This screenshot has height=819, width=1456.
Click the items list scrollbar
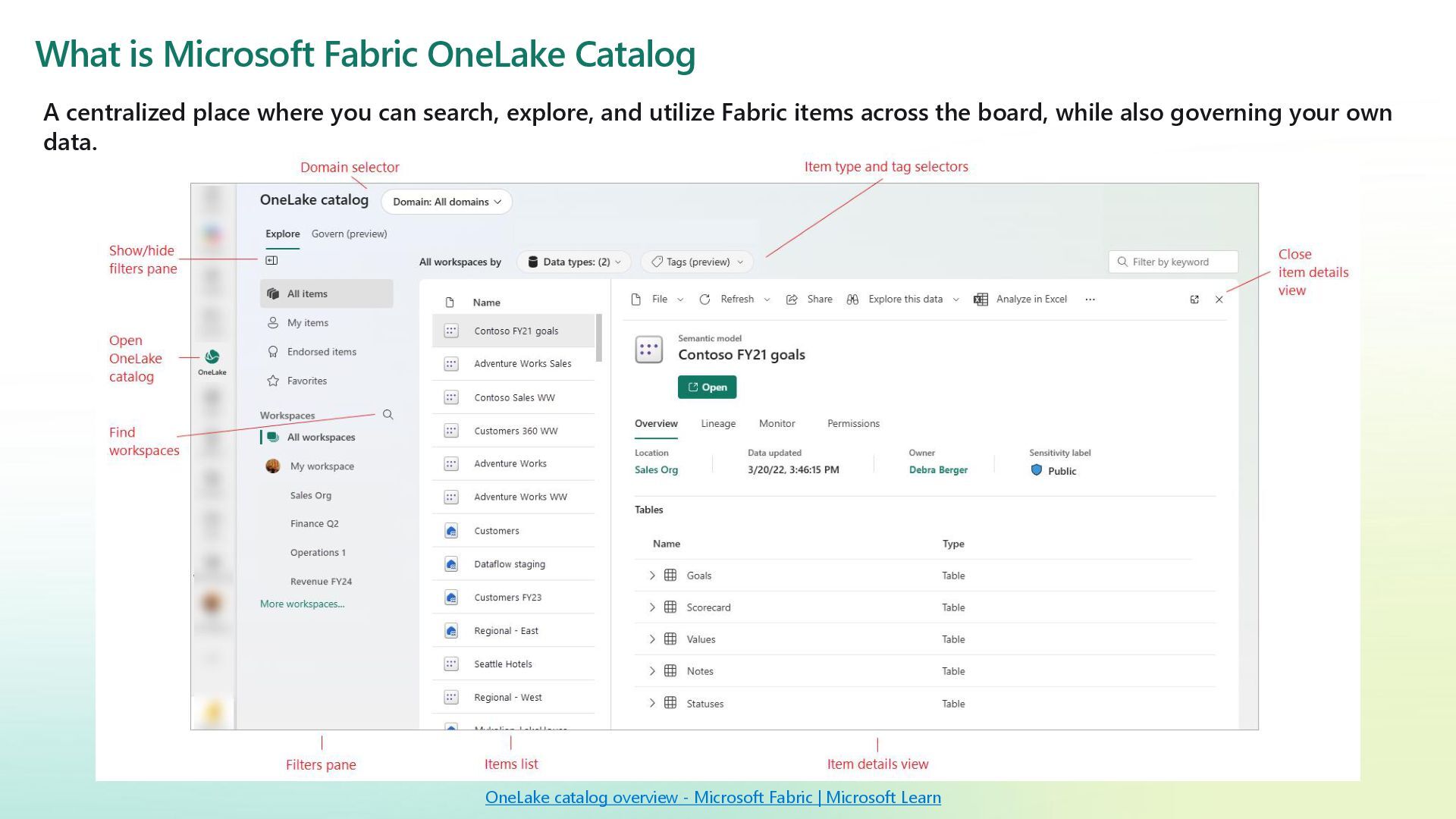click(598, 338)
